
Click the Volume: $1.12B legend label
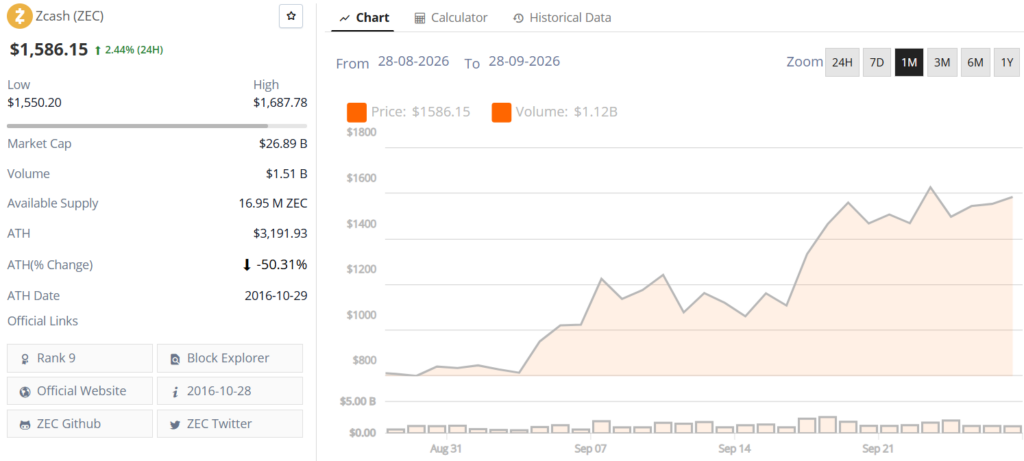567,112
